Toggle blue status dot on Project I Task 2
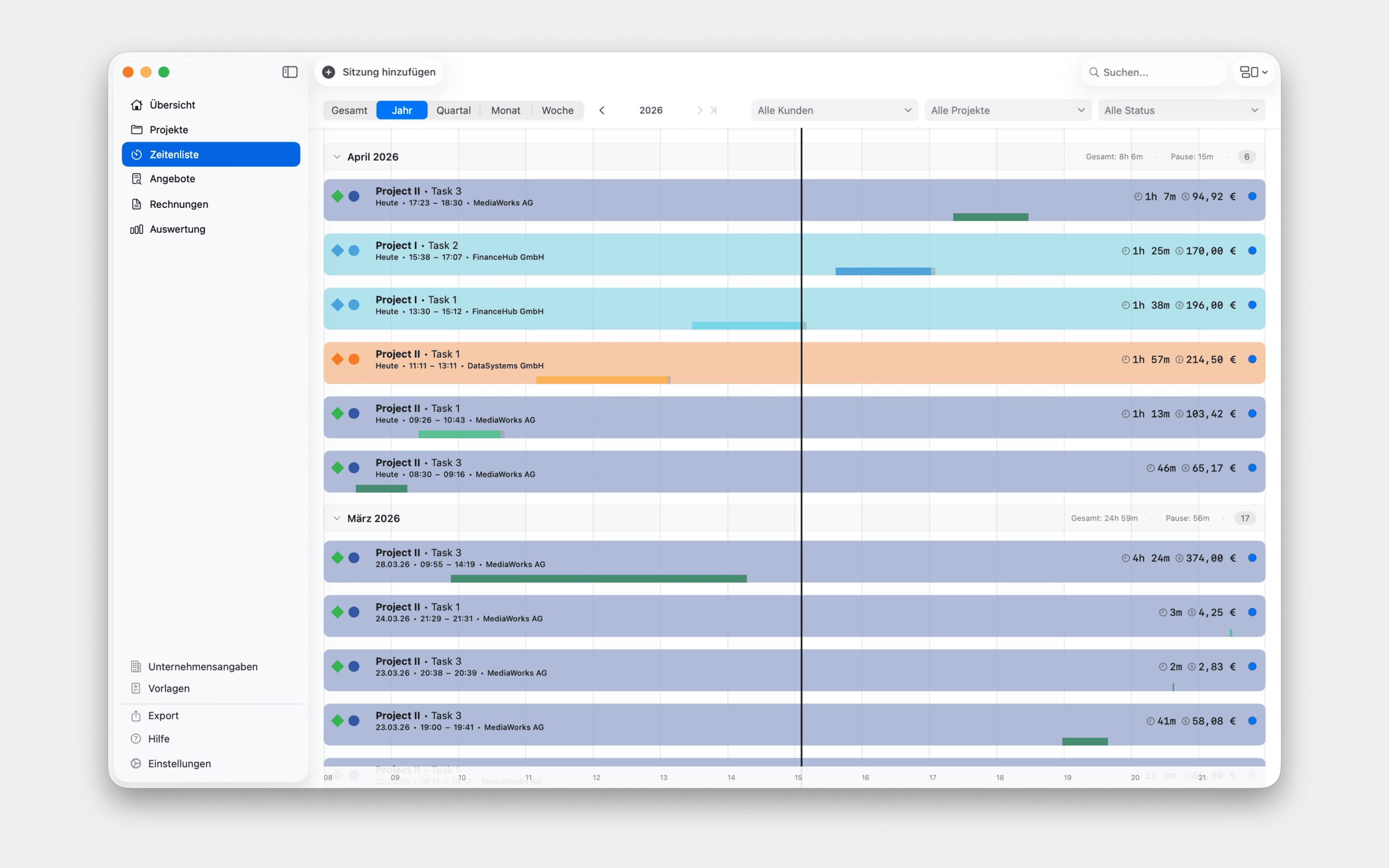Image resolution: width=1389 pixels, height=868 pixels. 1252,251
